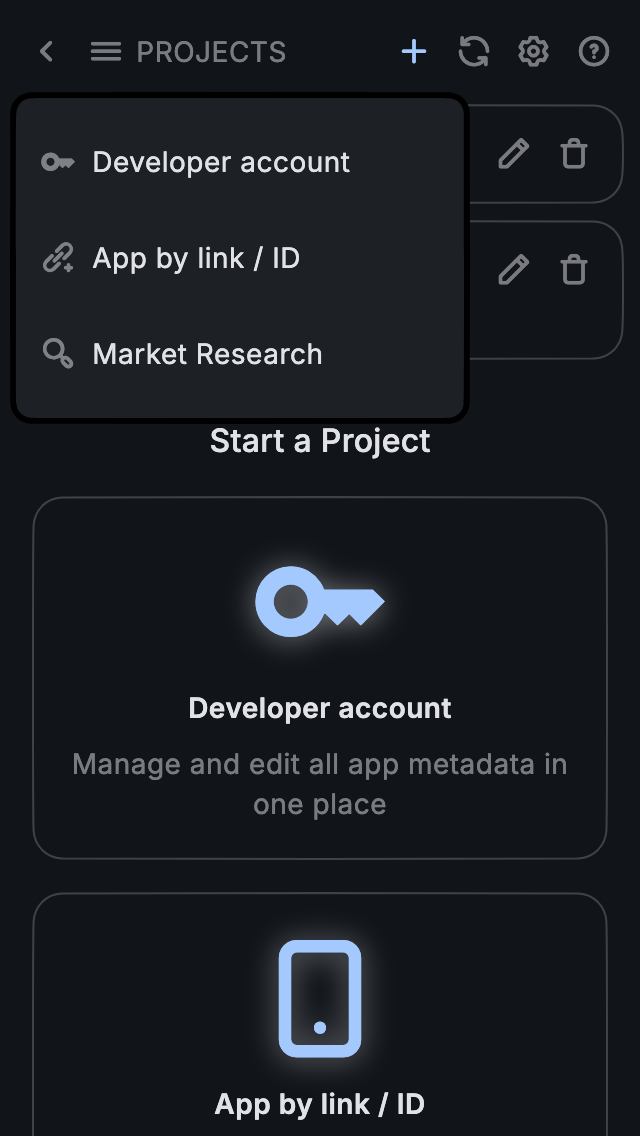This screenshot has width=640, height=1136.
Task: Open the App by link / ID card below
Action: [x=320, y=1104]
